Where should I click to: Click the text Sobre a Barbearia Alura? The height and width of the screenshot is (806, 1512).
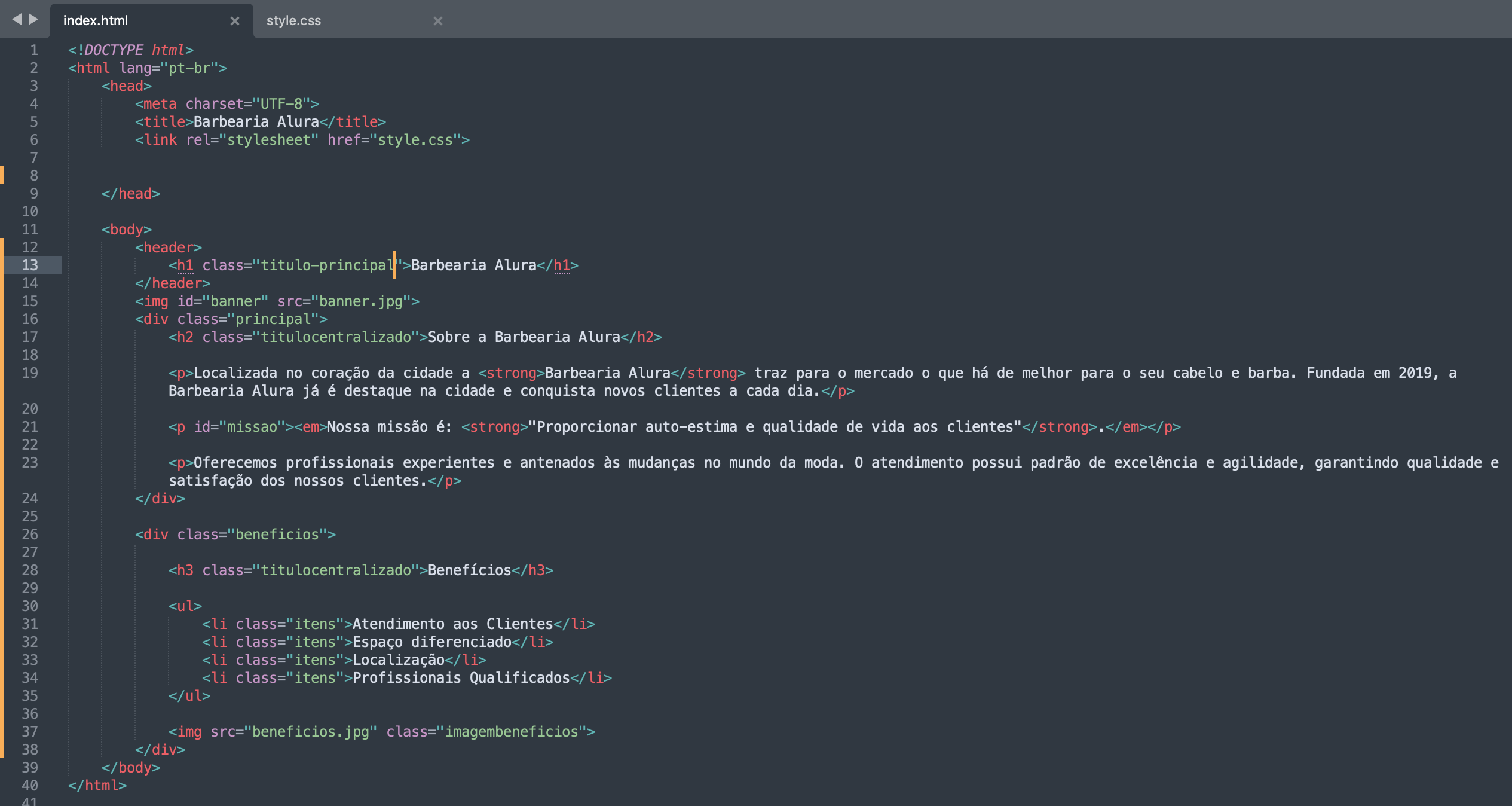pos(524,337)
